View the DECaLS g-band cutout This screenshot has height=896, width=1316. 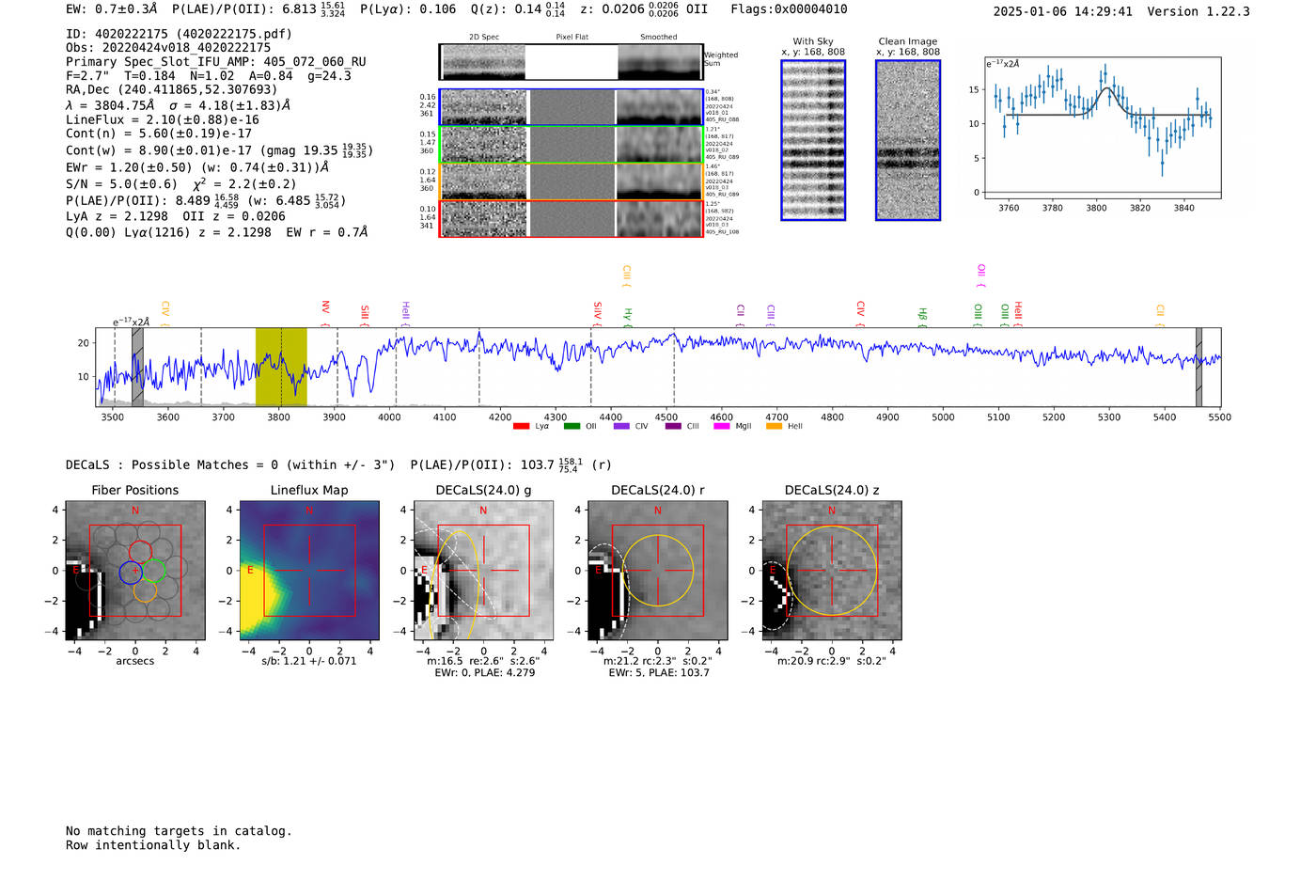tap(483, 571)
